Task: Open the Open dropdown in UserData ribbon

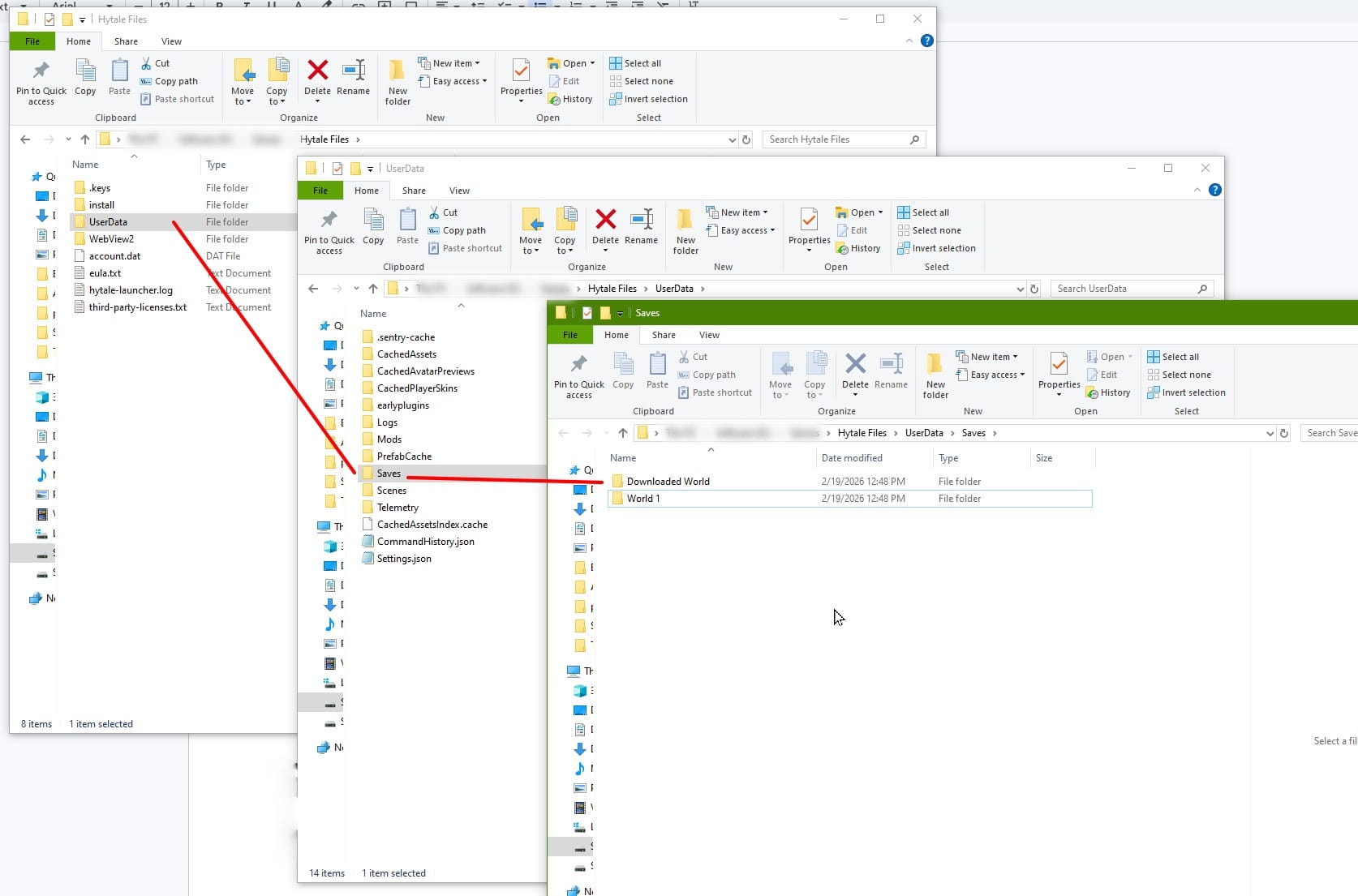Action: click(859, 212)
